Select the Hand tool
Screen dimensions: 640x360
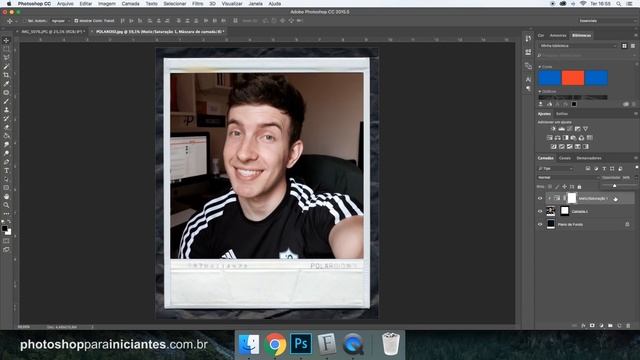click(x=6, y=196)
